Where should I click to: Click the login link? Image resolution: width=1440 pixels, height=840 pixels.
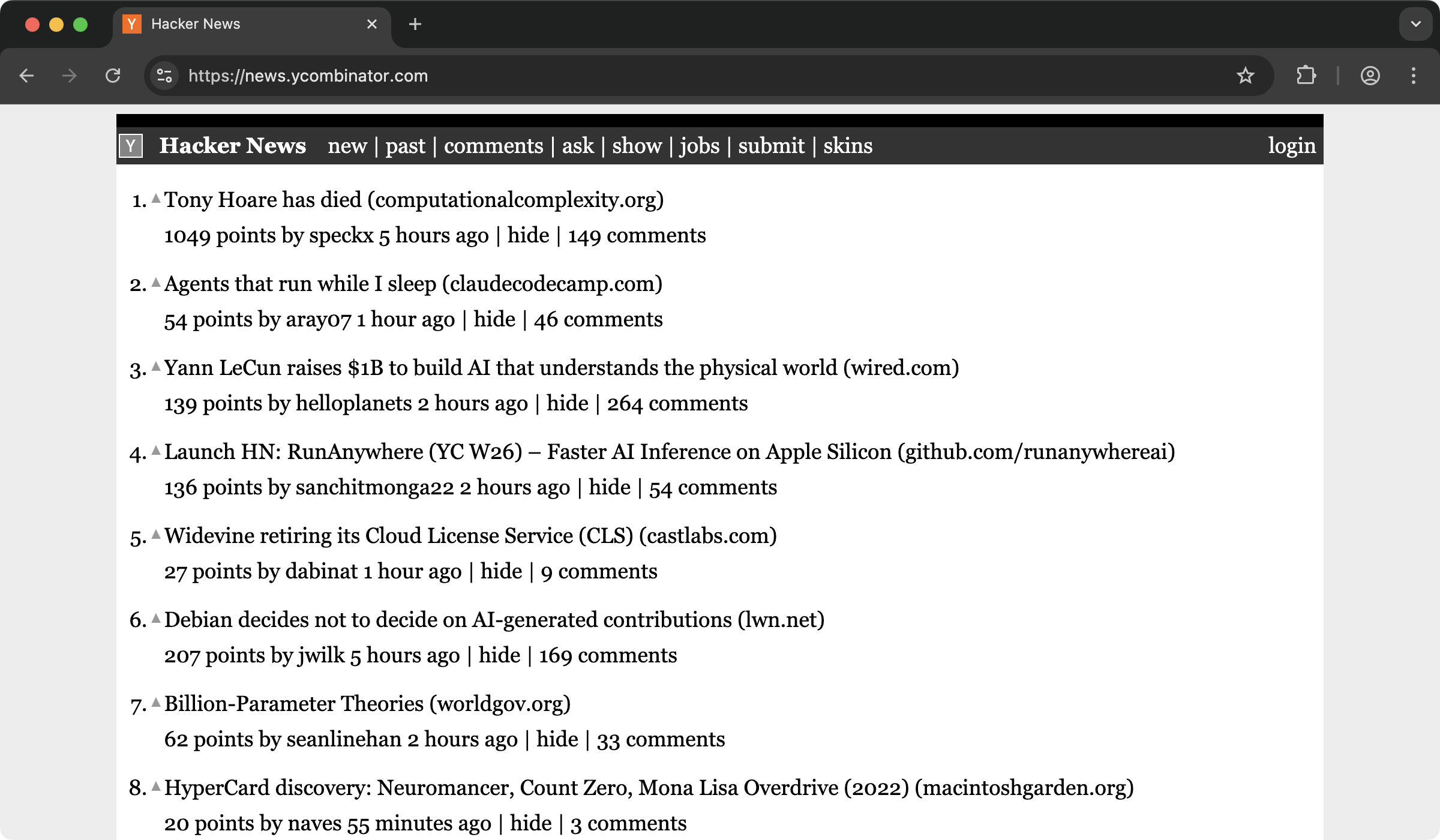click(x=1291, y=146)
